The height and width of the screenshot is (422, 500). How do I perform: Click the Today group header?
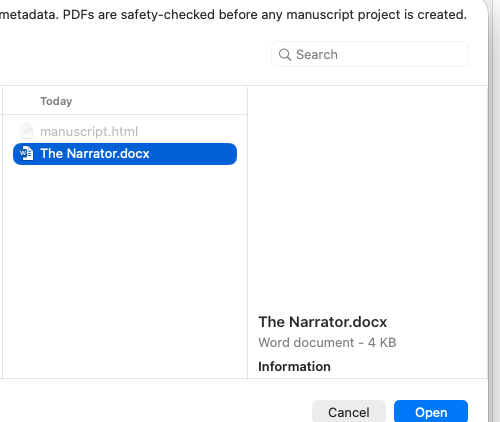pyautogui.click(x=56, y=101)
